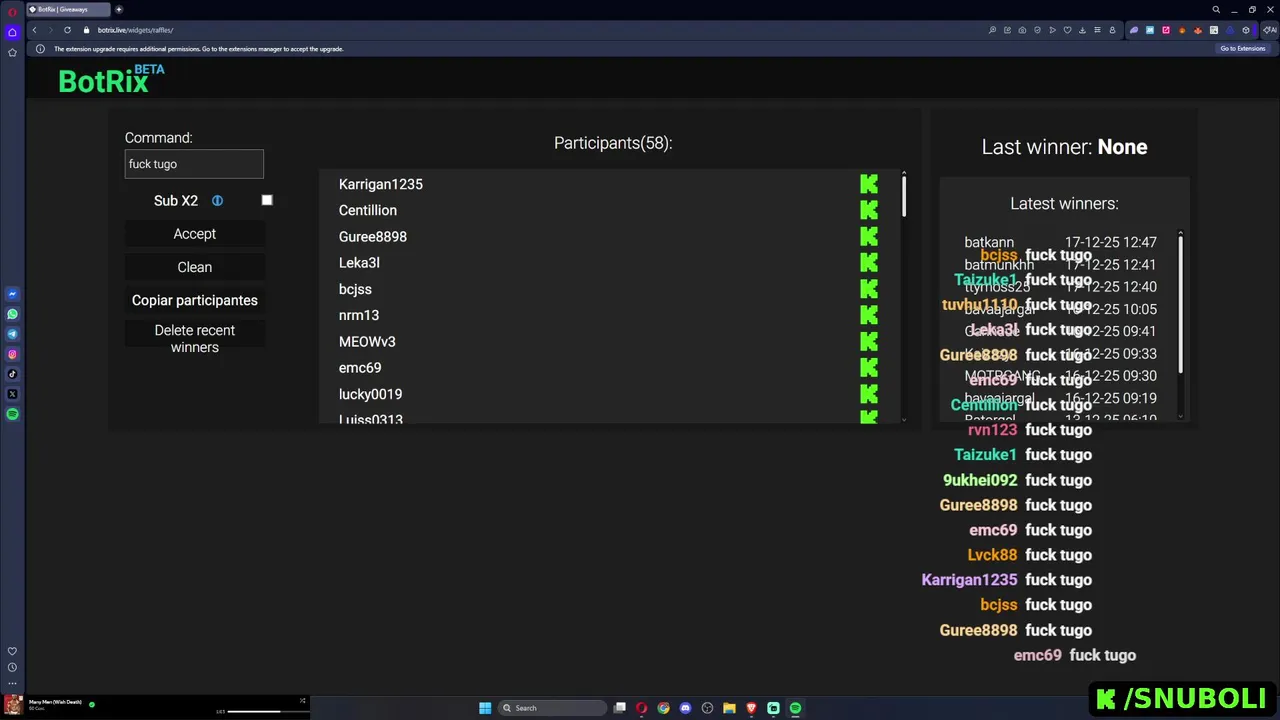
Task: Click the Sub X2 info icon
Action: point(217,201)
